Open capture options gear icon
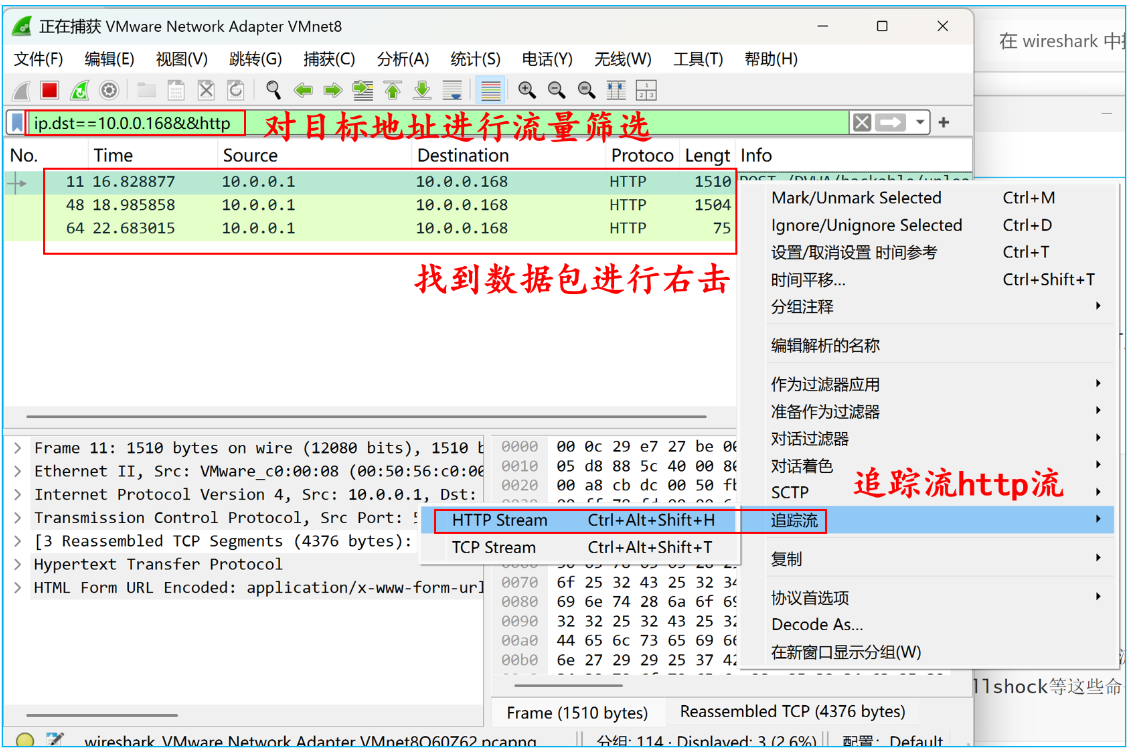Viewport: 1127px width, 752px height. (x=109, y=91)
